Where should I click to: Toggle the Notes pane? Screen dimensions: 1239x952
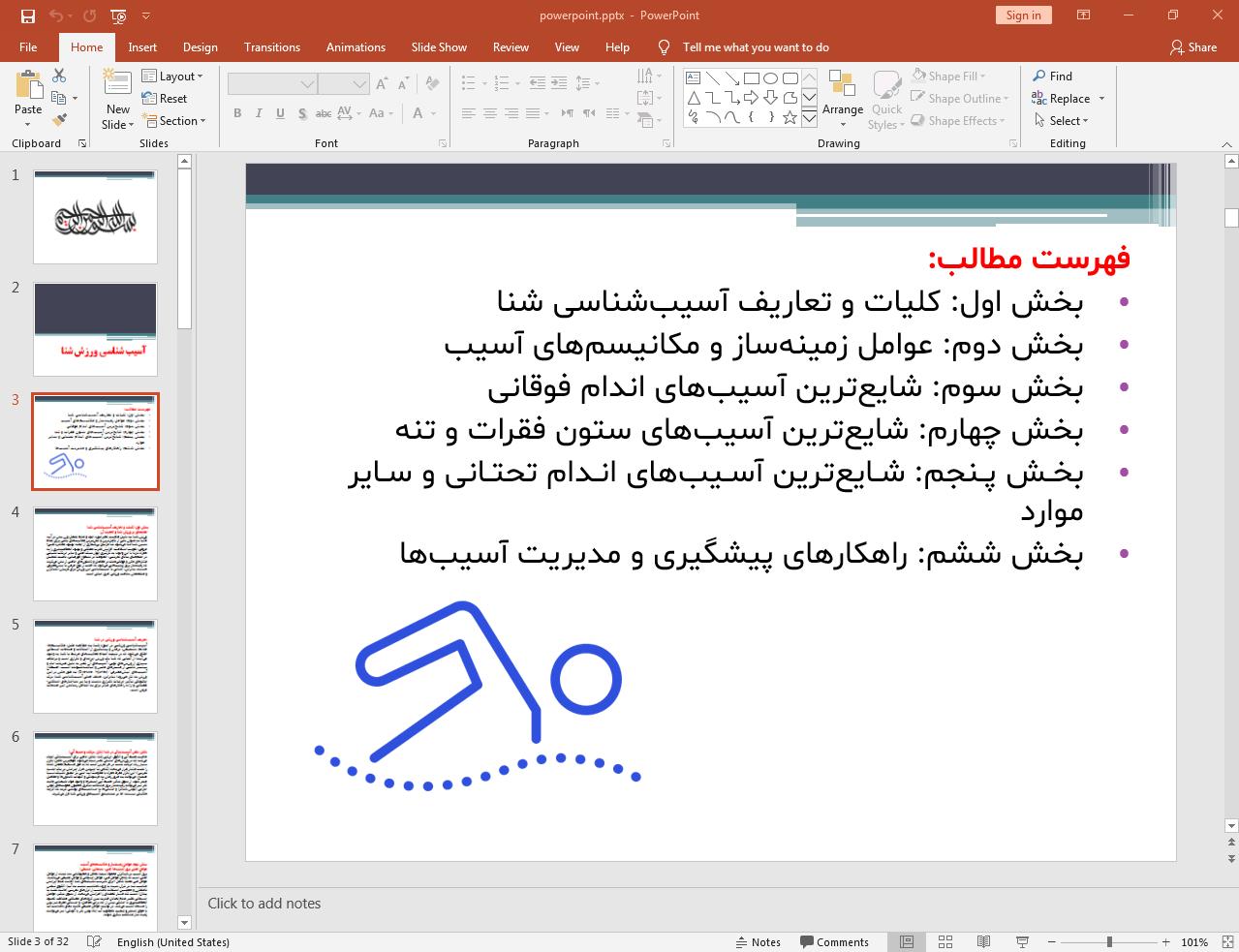pyautogui.click(x=759, y=942)
